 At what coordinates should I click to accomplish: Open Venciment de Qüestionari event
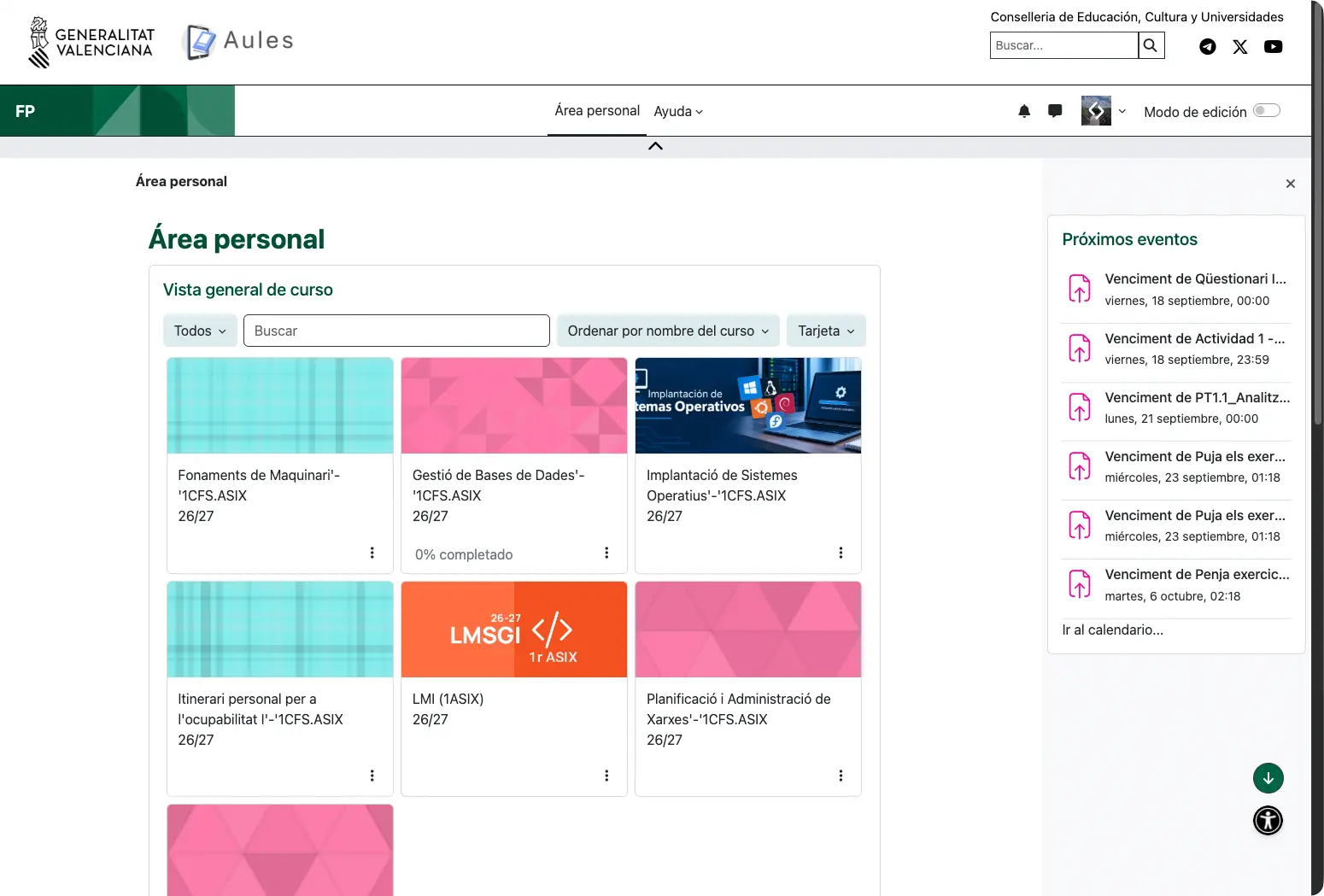(1195, 278)
